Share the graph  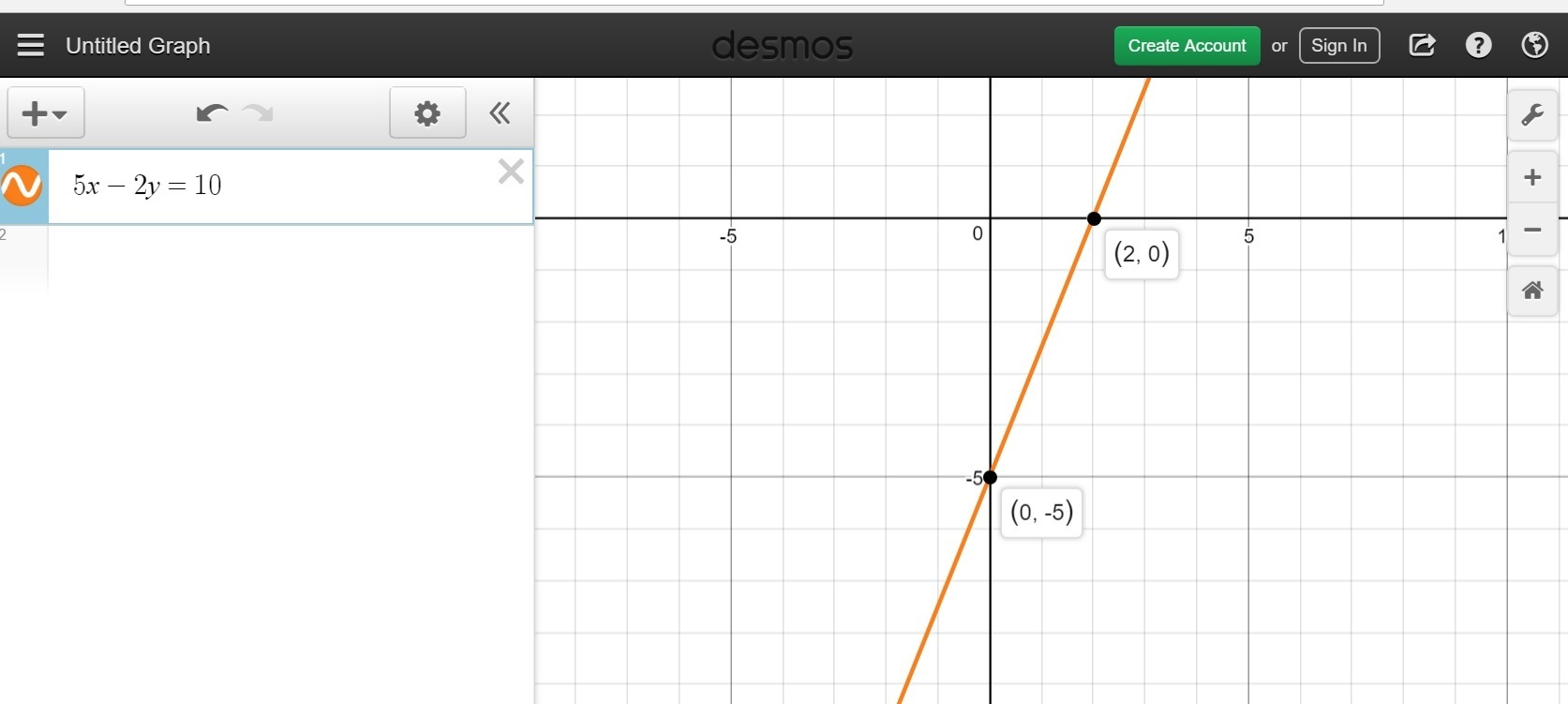(x=1422, y=45)
